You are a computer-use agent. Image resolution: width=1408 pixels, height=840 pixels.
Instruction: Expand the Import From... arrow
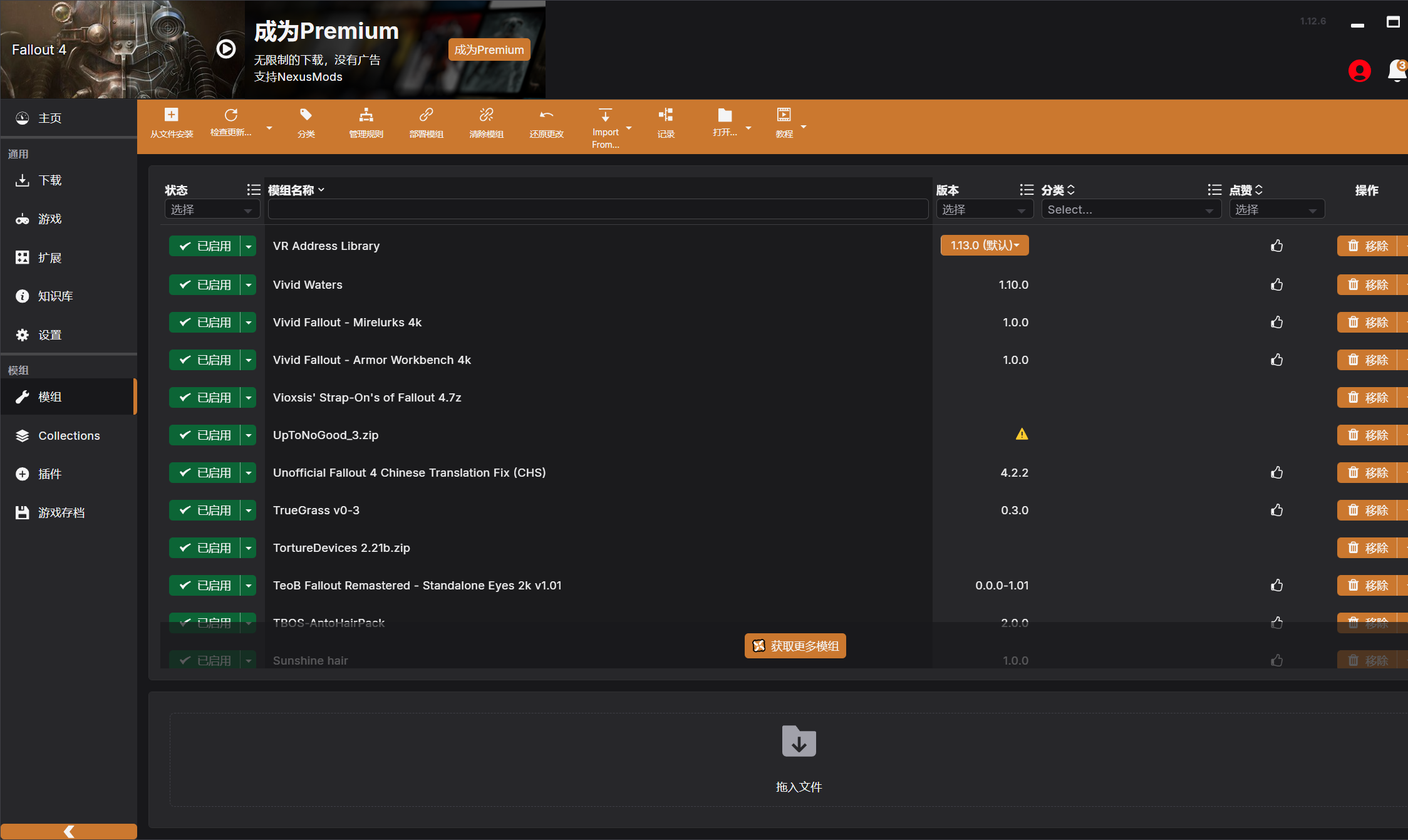[x=629, y=128]
